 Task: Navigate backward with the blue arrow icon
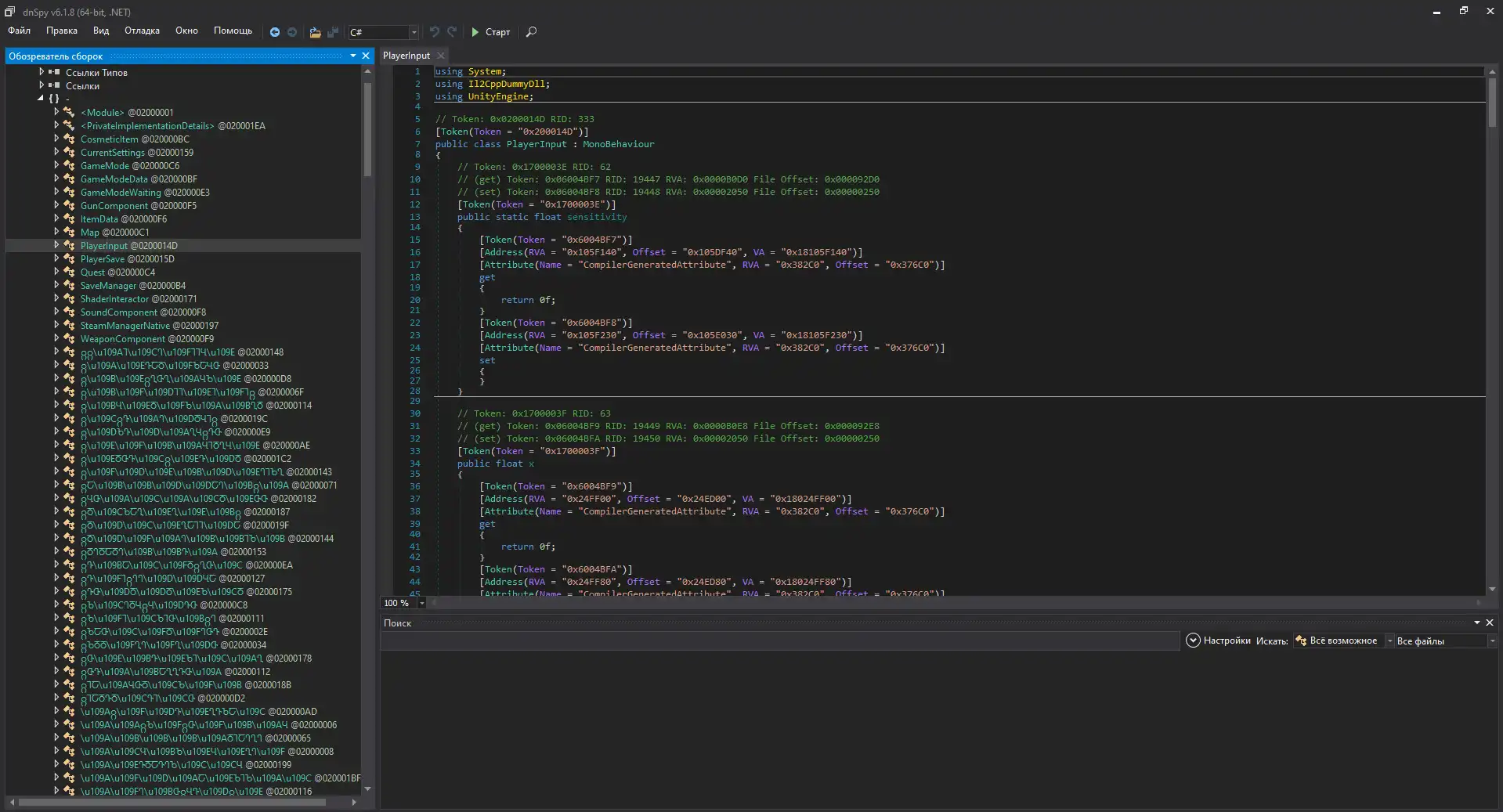pyautogui.click(x=275, y=32)
